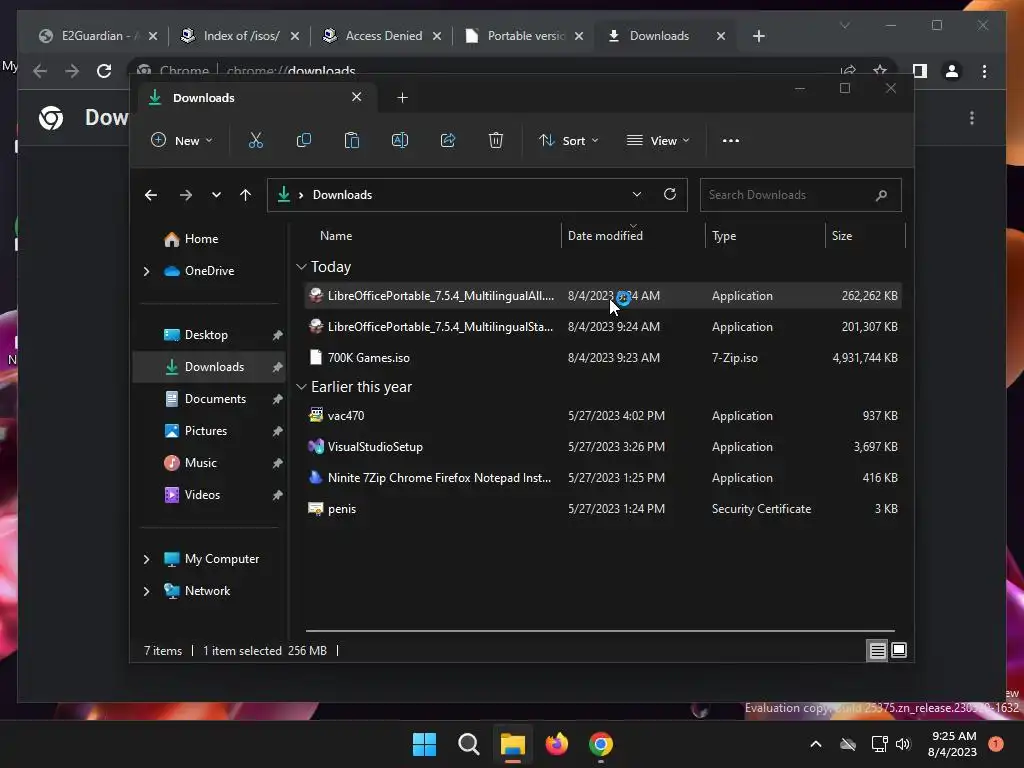Select Home in the navigation pane
The width and height of the screenshot is (1024, 768).
coord(201,239)
